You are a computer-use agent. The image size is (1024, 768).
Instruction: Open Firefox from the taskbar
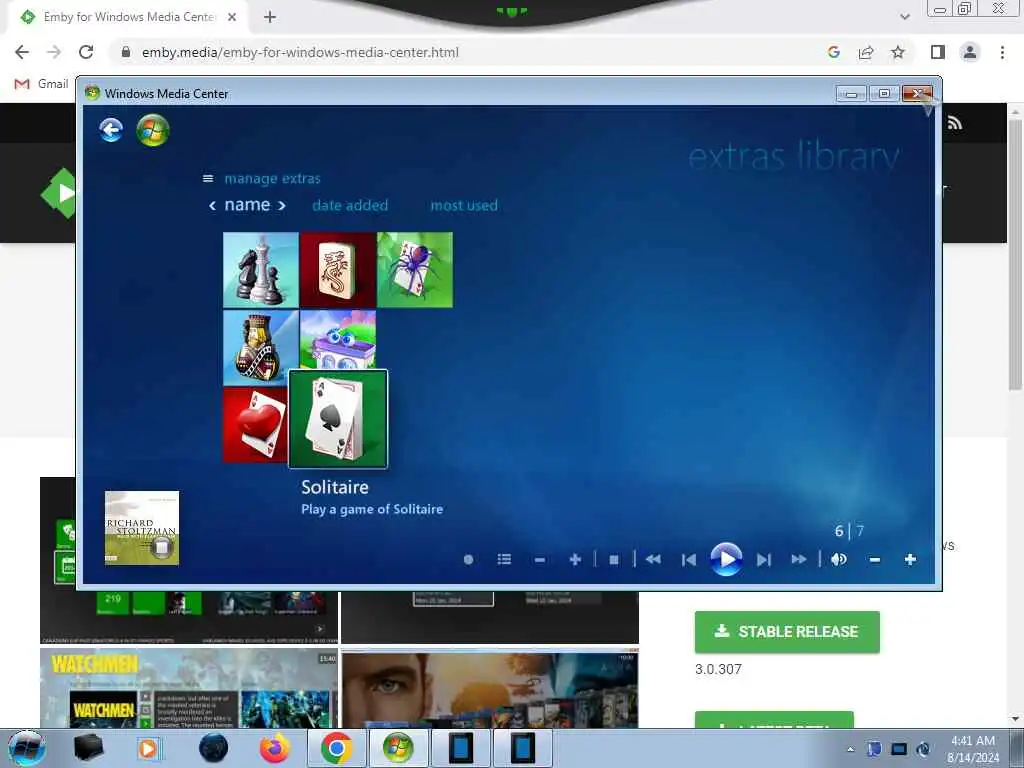(x=274, y=748)
